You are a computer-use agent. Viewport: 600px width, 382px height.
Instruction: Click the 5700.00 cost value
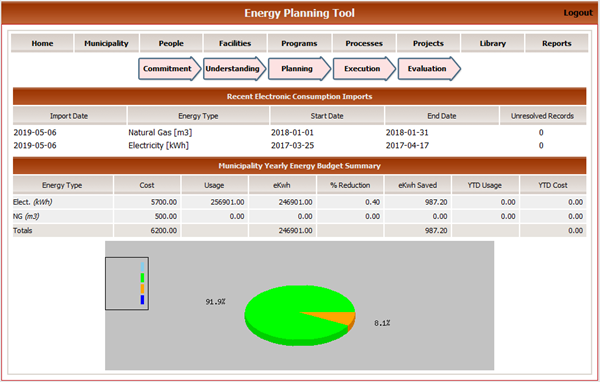pyautogui.click(x=164, y=202)
